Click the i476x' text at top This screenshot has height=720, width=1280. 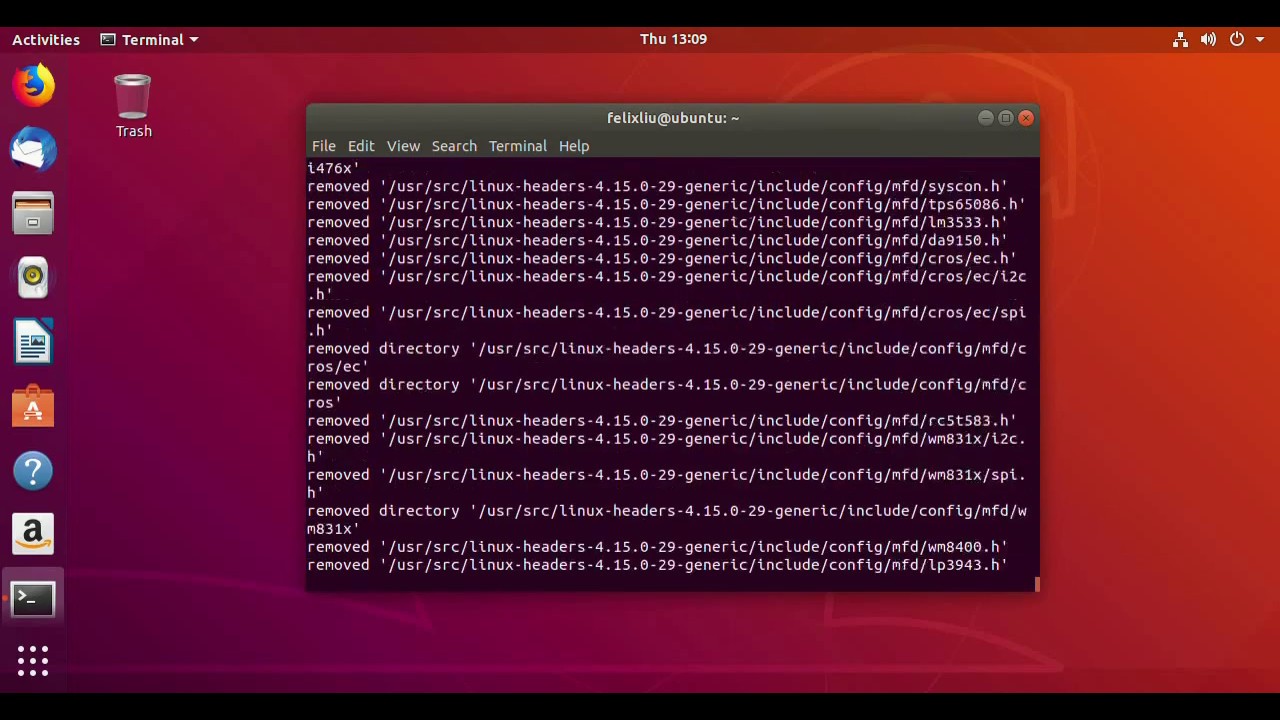coord(333,168)
